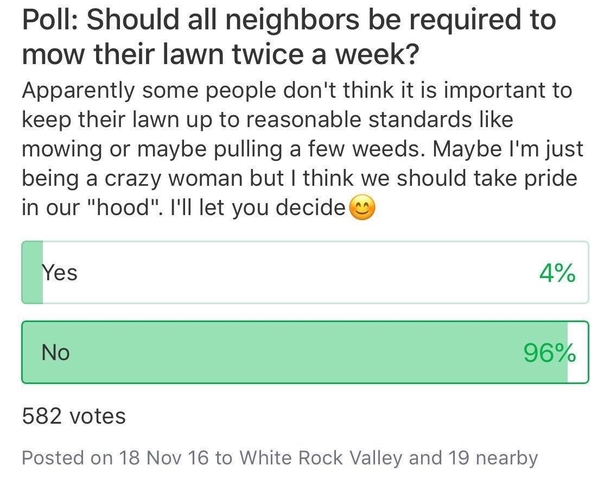610x478 pixels.
Task: Click "White Rock Valley" in the posted line
Action: (321, 457)
